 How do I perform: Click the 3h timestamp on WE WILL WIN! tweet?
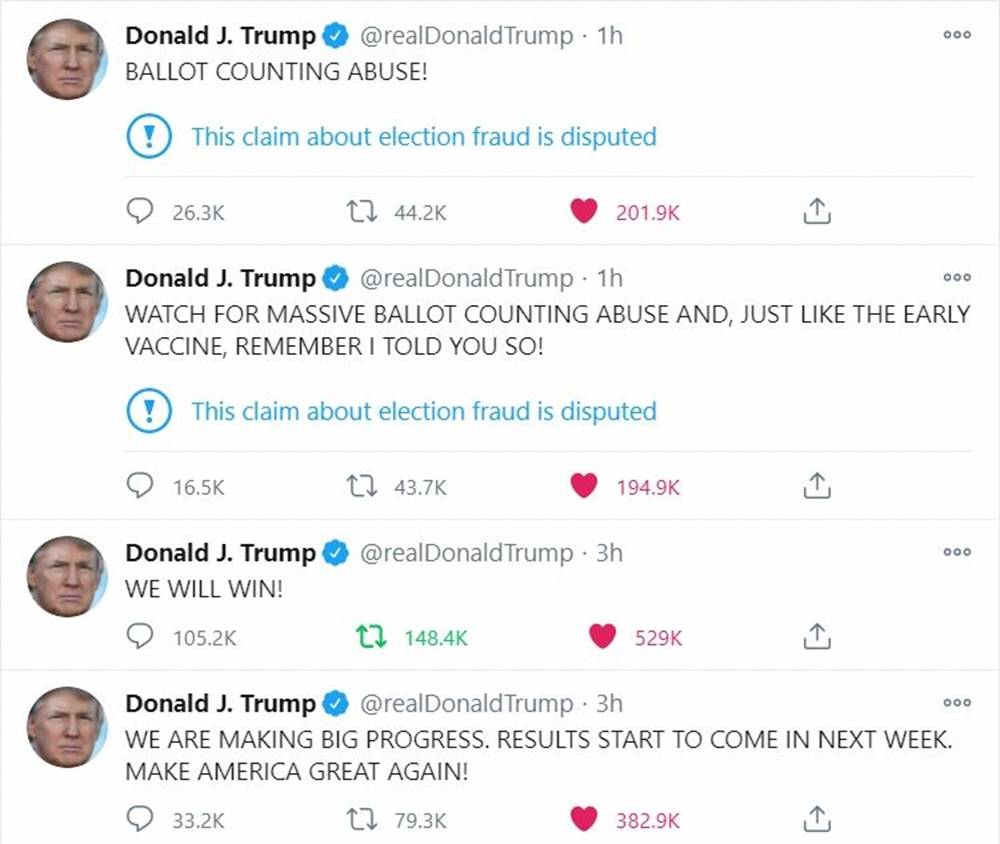point(609,553)
